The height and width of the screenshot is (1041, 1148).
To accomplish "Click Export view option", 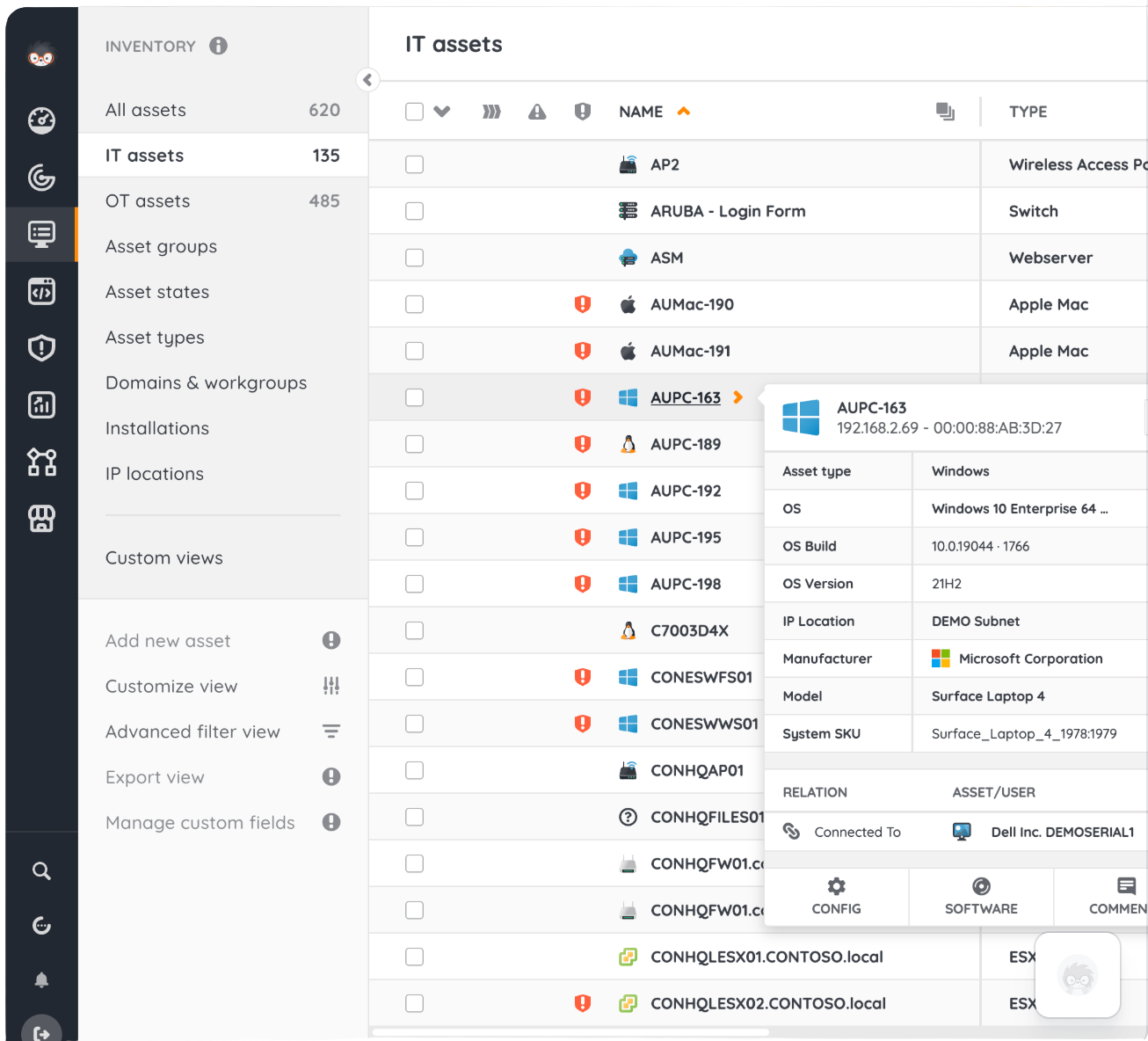I will tap(155, 777).
